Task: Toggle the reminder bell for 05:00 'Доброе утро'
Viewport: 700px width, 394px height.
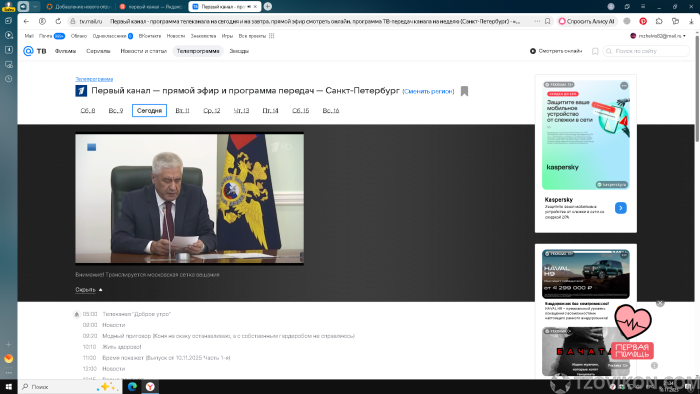Action: (76, 314)
